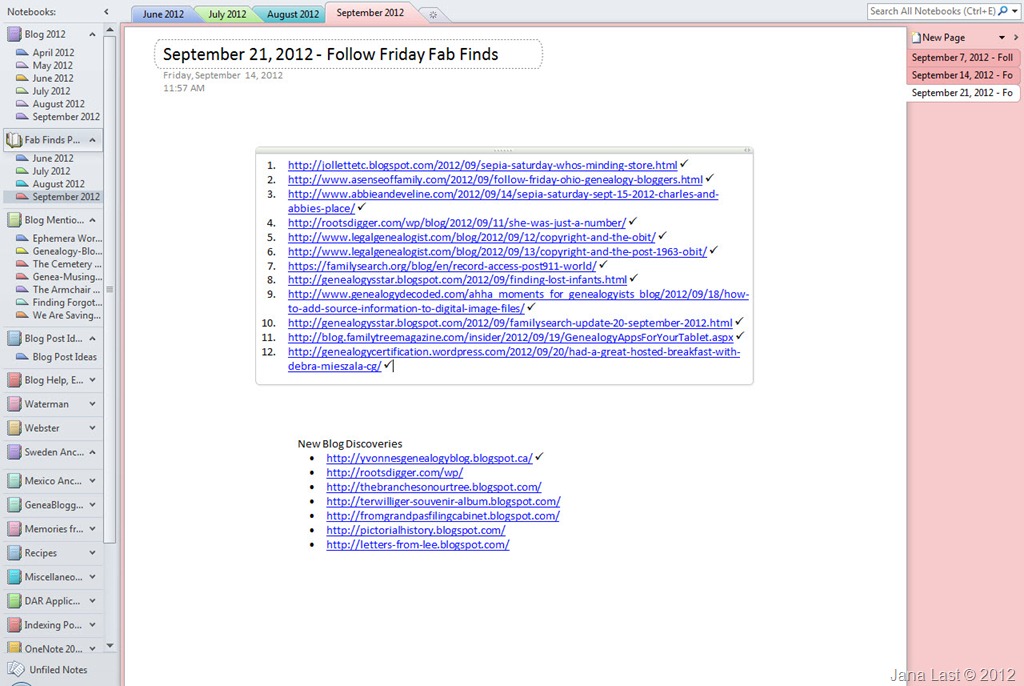This screenshot has height=686, width=1024.
Task: Click the search magnifier icon
Action: click(x=1003, y=11)
